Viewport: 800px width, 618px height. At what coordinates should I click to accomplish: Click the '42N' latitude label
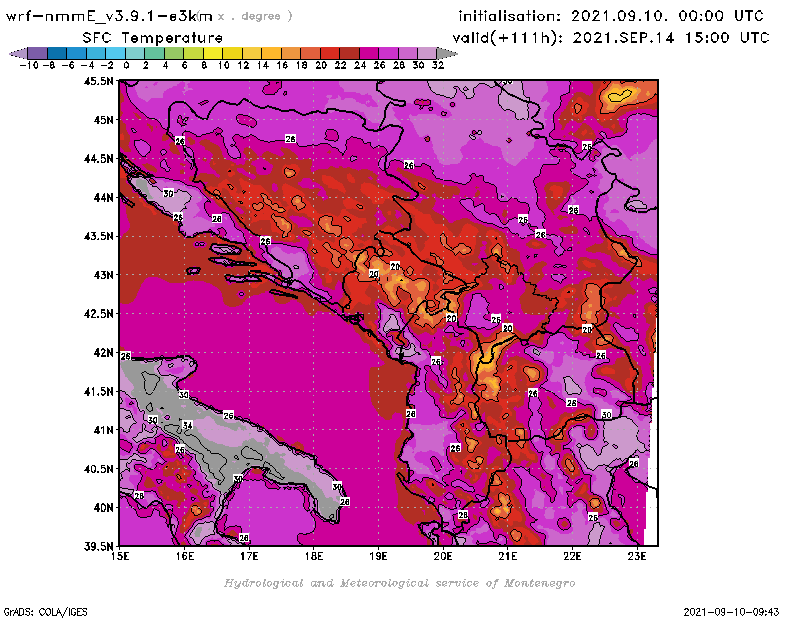103,353
